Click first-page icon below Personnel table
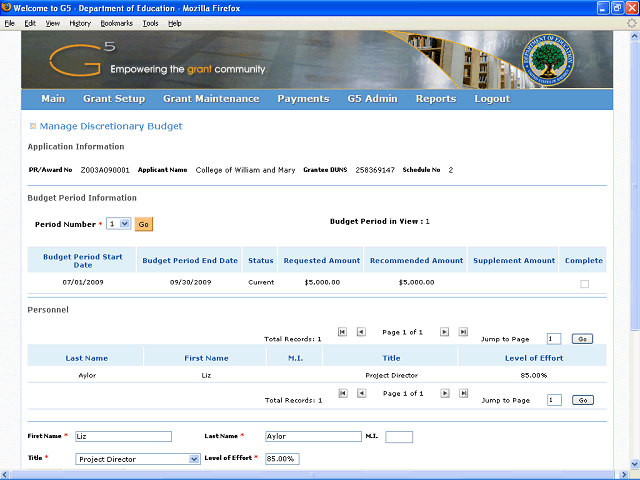This screenshot has height=480, width=640. coord(342,393)
